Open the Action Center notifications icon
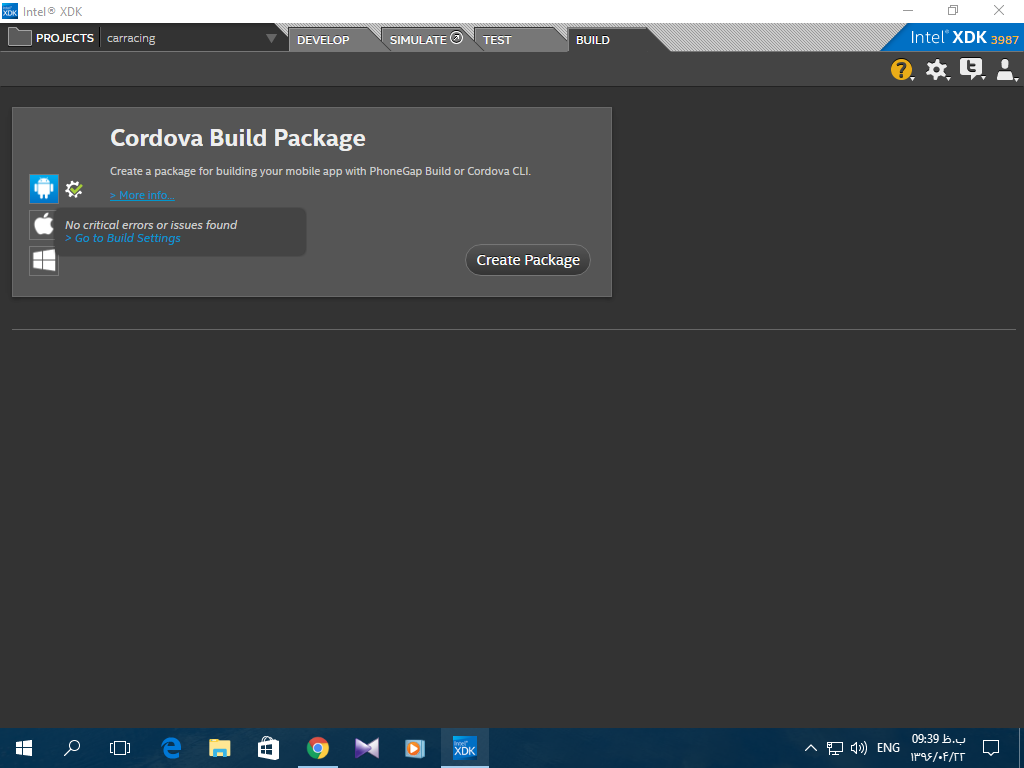The image size is (1024, 768). 991,748
